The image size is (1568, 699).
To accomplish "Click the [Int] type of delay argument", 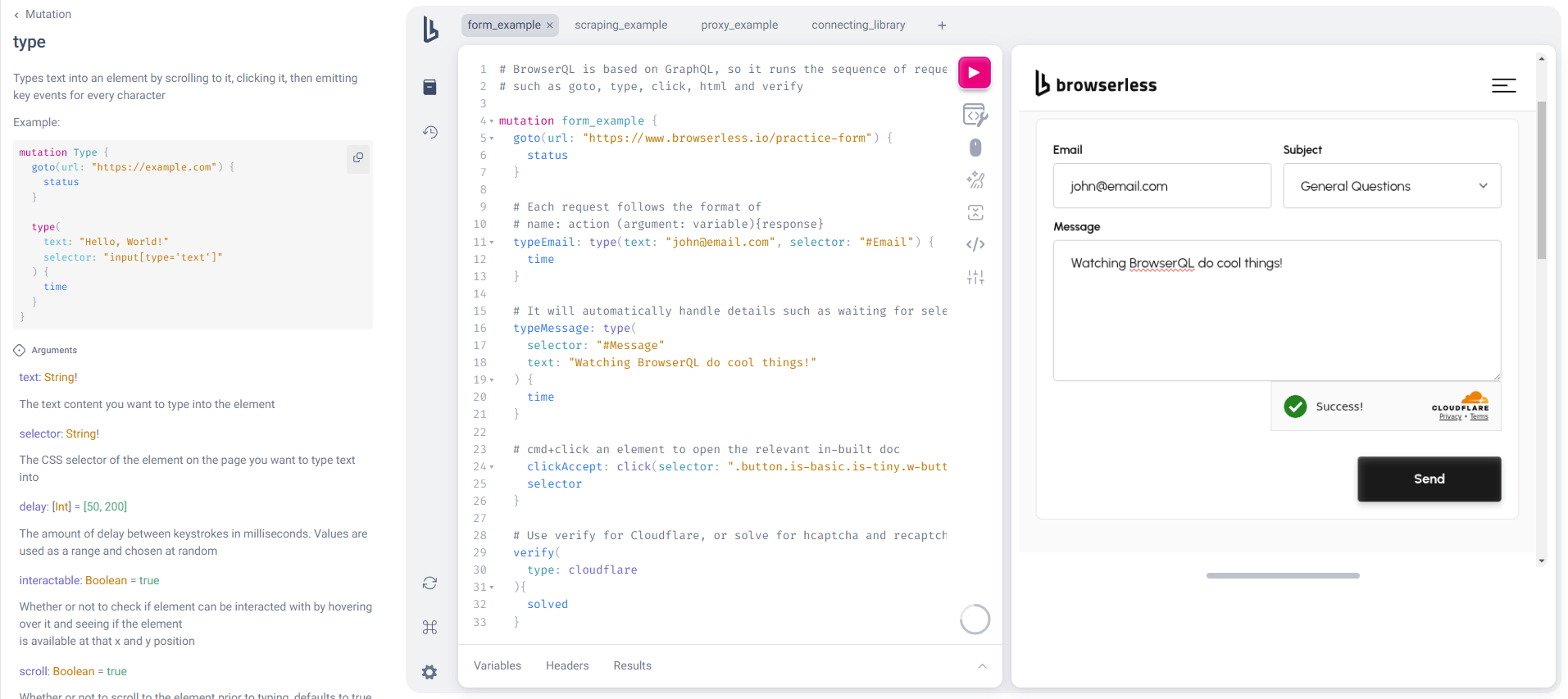I will pos(61,506).
